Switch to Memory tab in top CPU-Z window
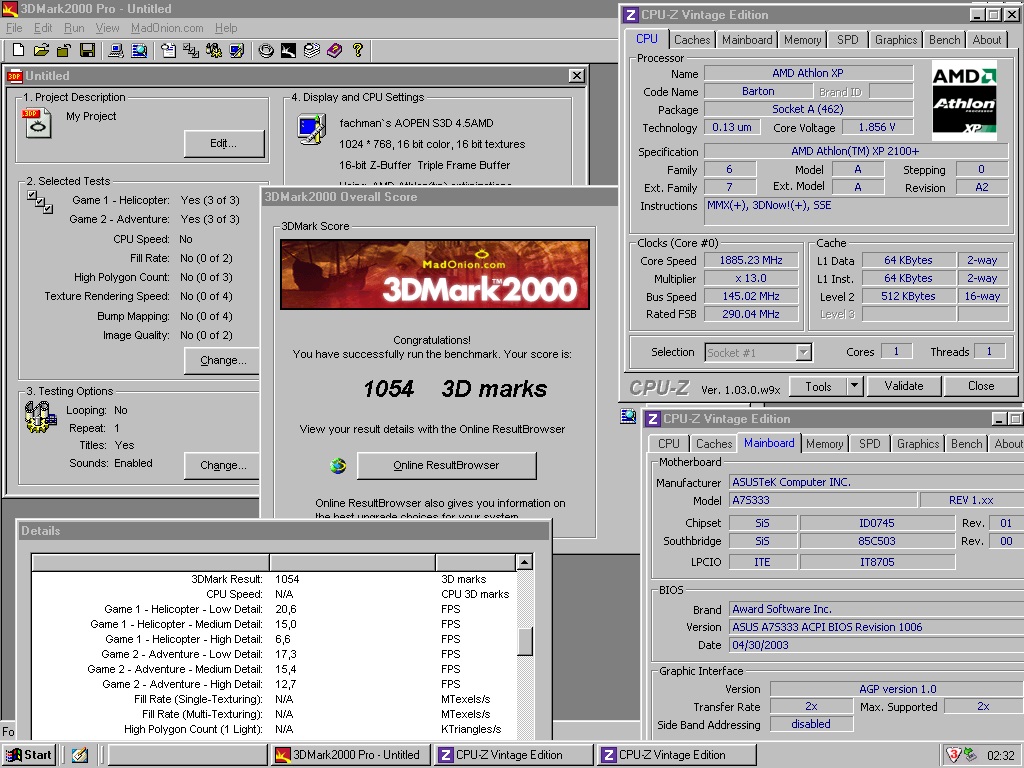This screenshot has height=768, width=1024. 803,40
